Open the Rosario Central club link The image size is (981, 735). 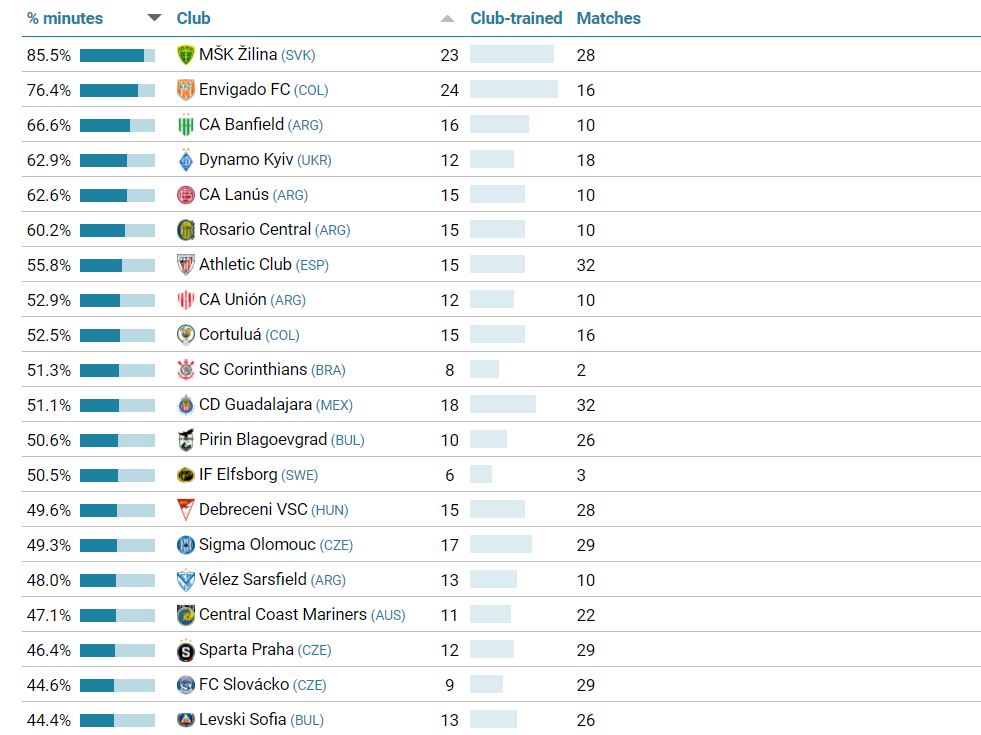(255, 230)
